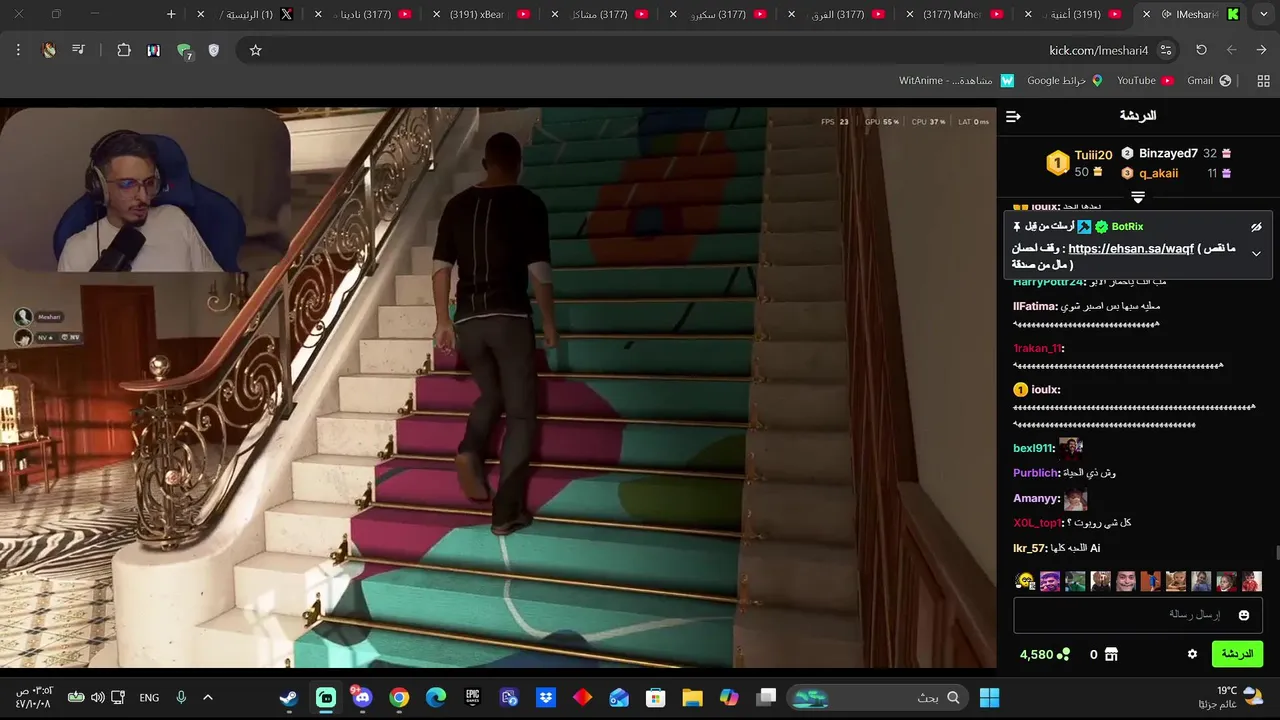The width and height of the screenshot is (1280, 720).
Task: Send the chat message with green button
Action: 1237,654
